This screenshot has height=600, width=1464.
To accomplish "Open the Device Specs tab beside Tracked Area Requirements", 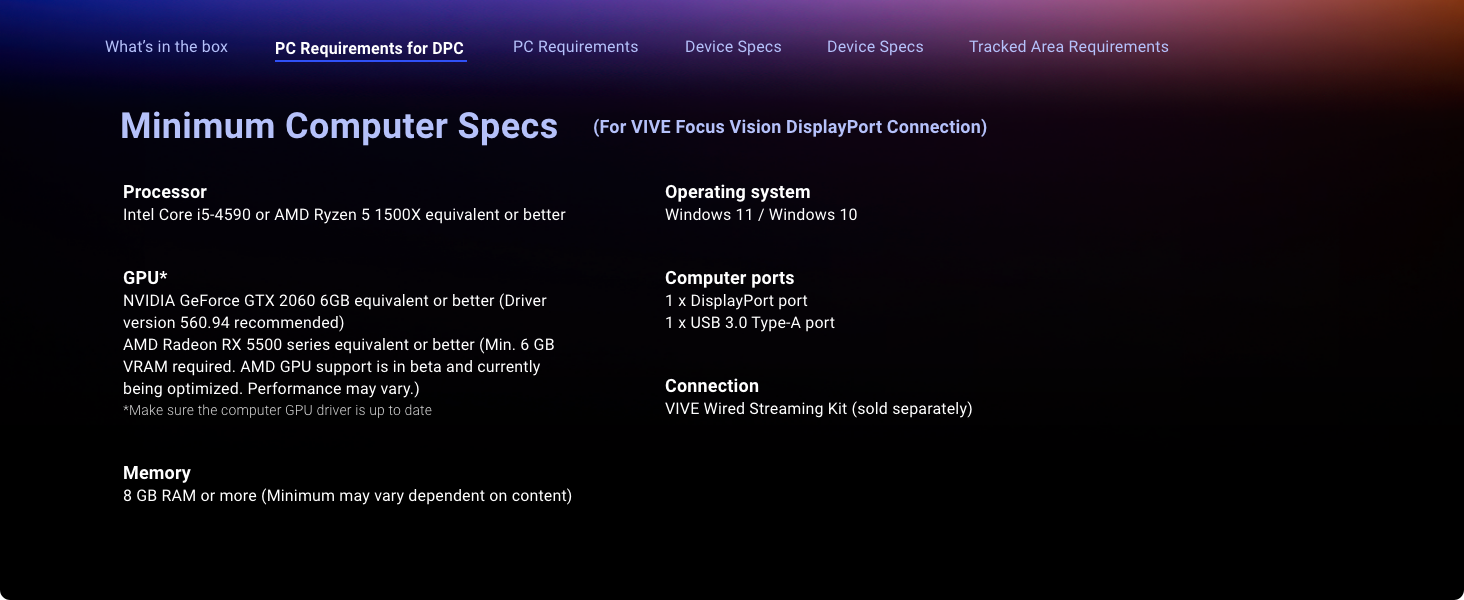I will (875, 47).
